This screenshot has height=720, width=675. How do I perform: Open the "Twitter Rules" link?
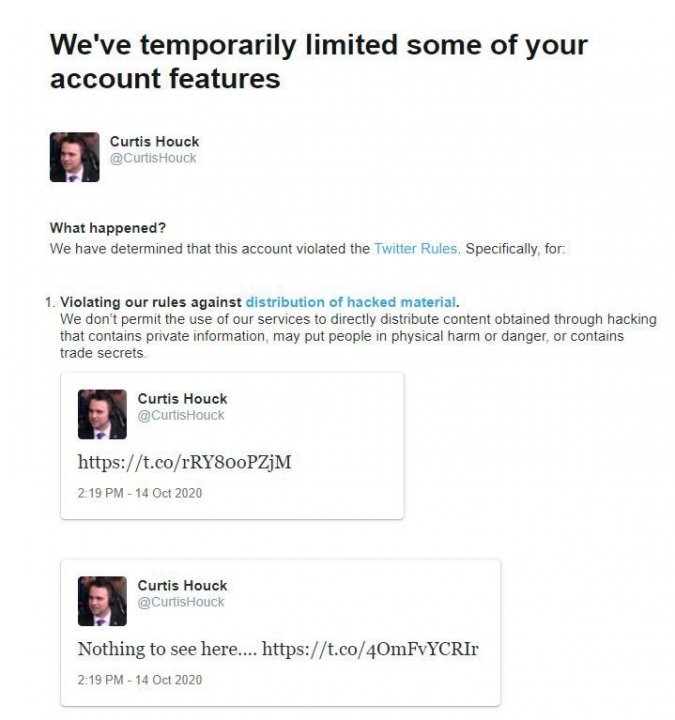415,249
